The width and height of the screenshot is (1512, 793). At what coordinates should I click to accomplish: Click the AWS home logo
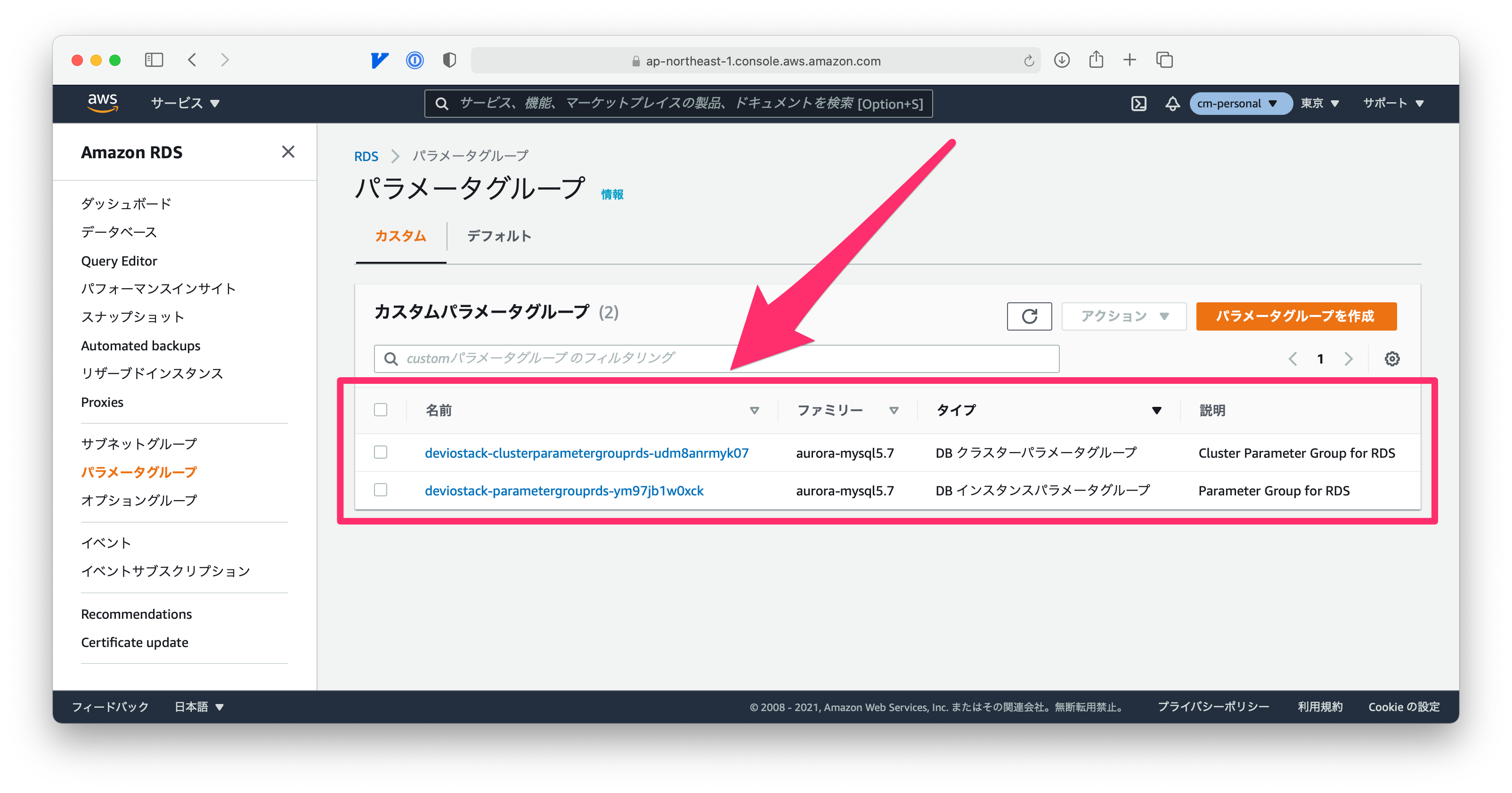(103, 103)
